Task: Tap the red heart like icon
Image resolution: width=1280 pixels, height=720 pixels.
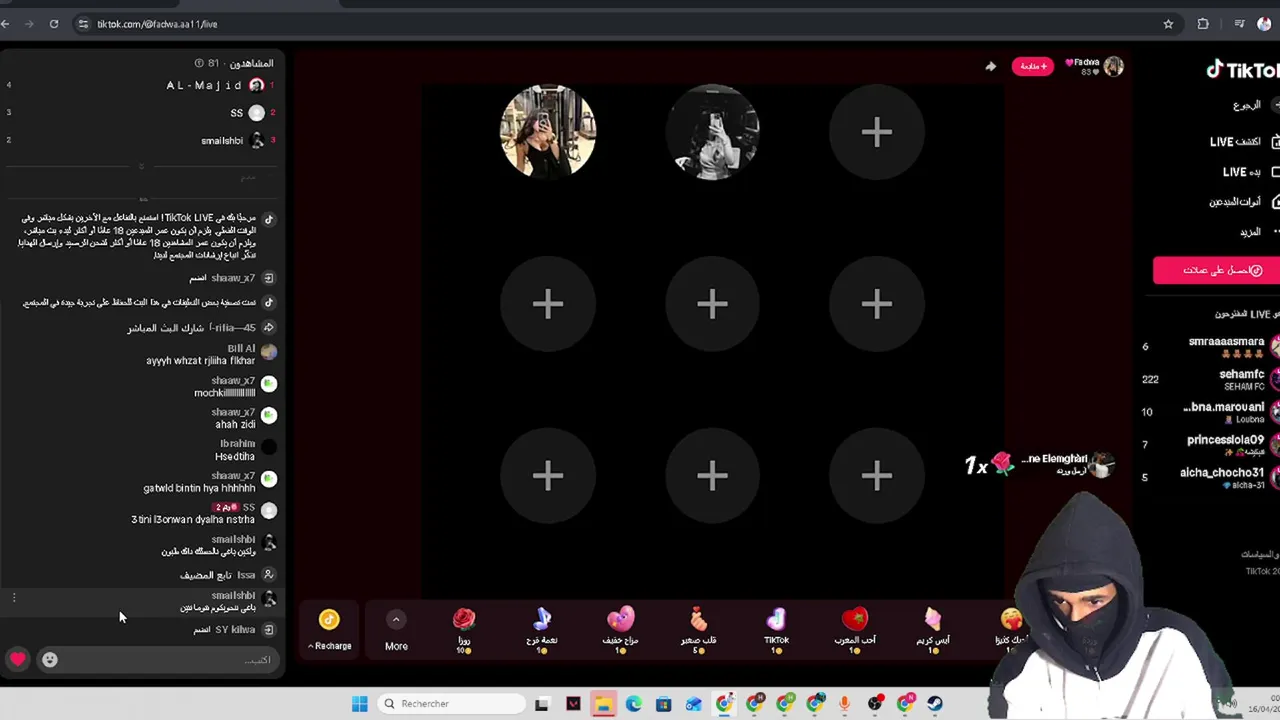Action: [18, 659]
